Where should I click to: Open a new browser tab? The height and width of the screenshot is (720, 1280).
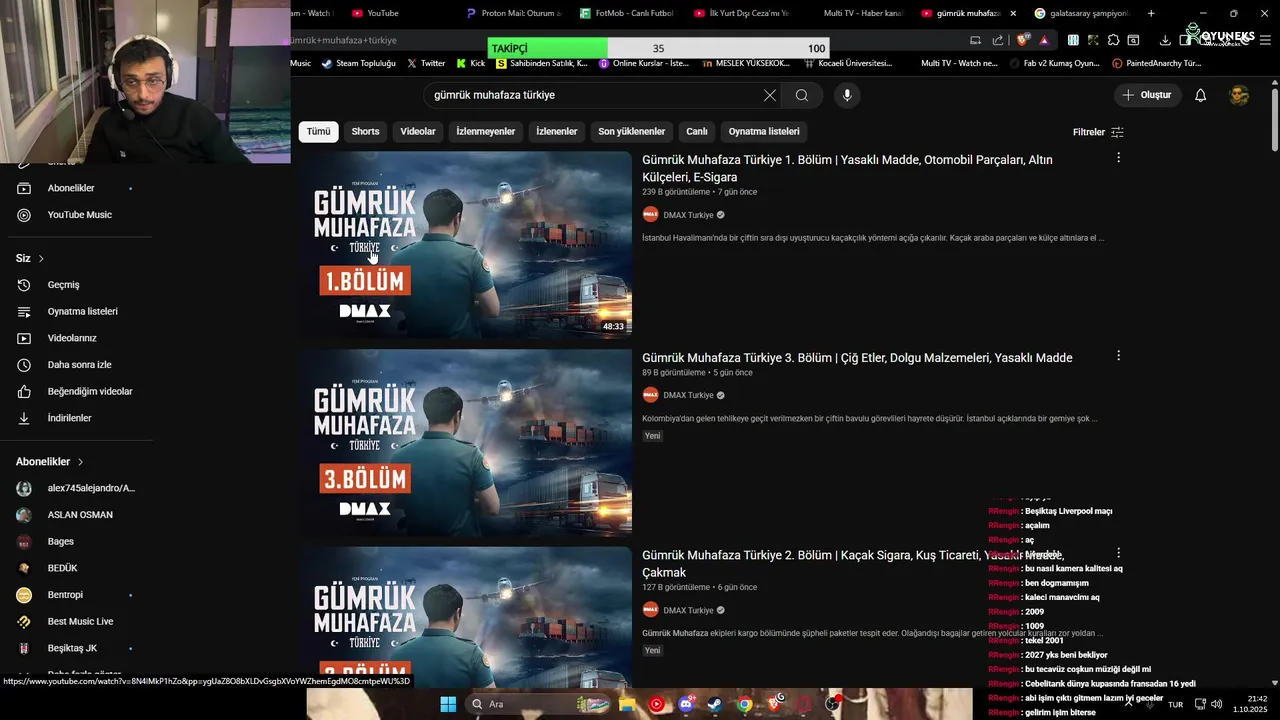(x=1151, y=13)
